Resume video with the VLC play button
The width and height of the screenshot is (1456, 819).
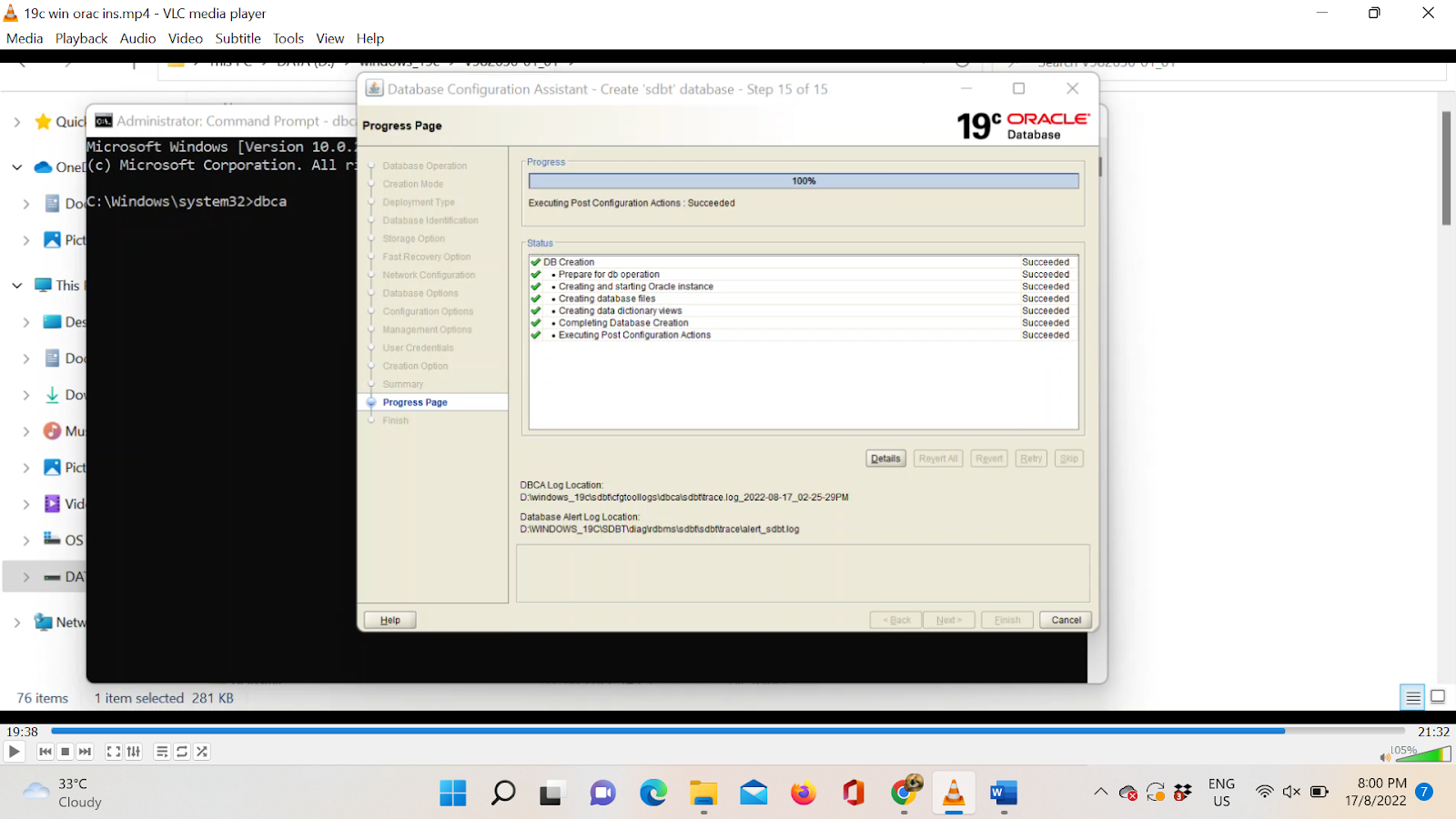[x=15, y=752]
